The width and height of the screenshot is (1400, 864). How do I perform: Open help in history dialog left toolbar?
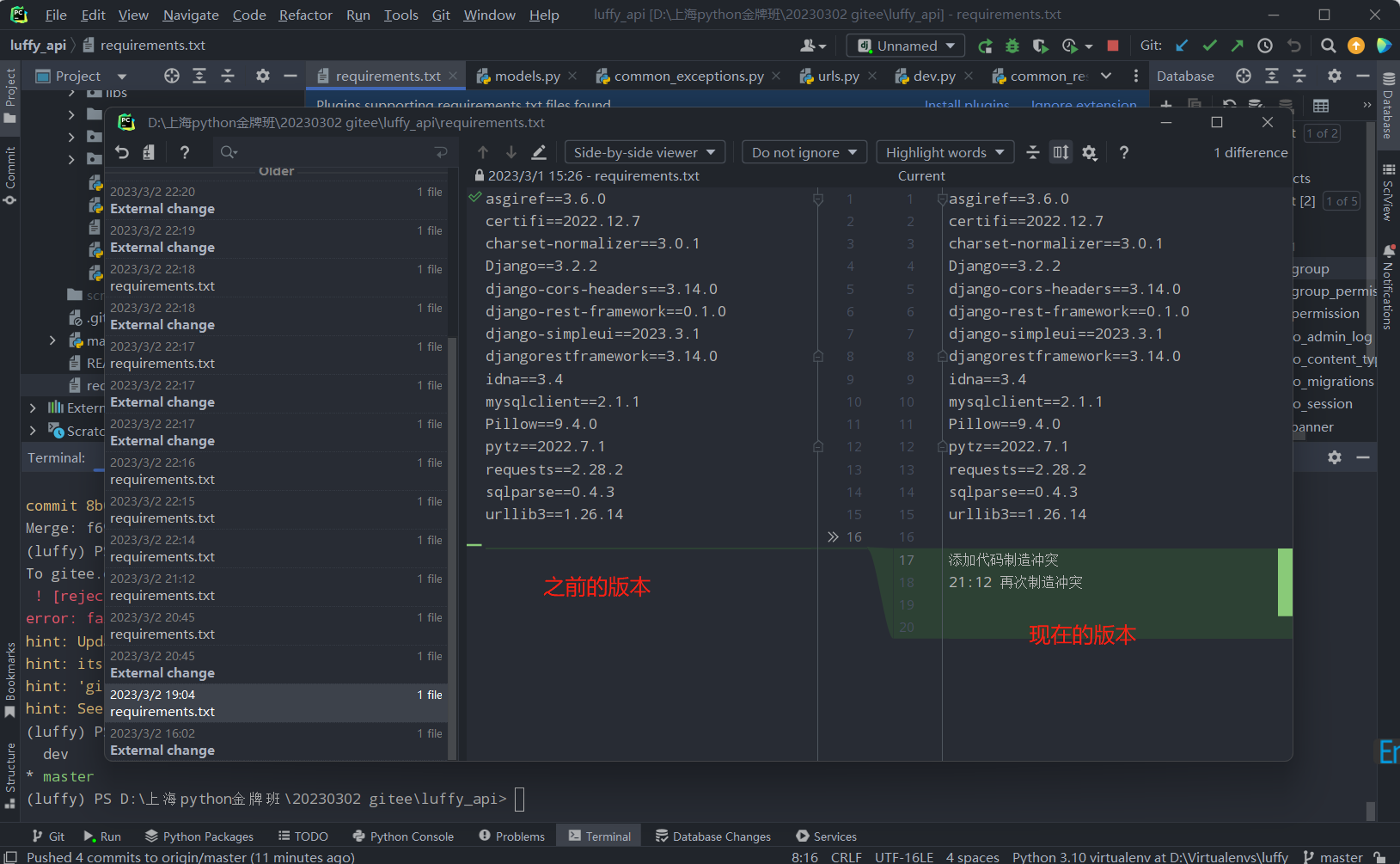coord(184,152)
